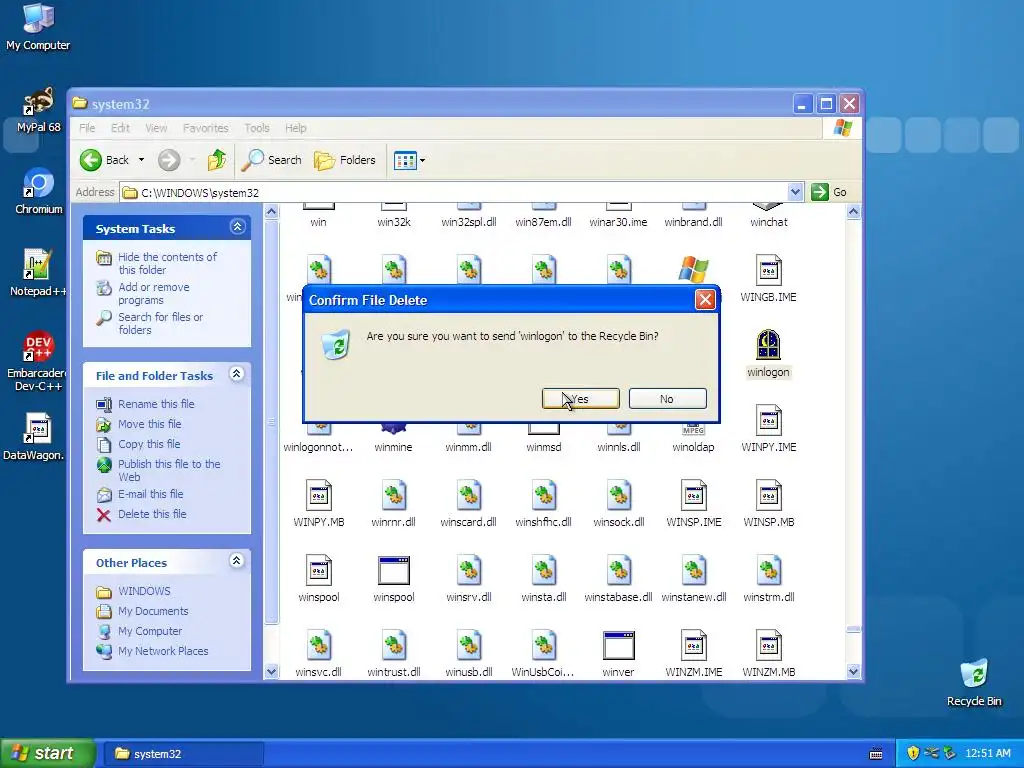
Task: Open the Help menu
Action: [x=295, y=128]
